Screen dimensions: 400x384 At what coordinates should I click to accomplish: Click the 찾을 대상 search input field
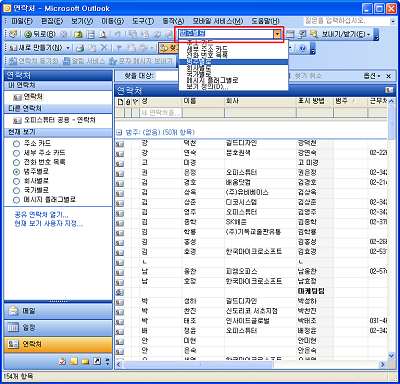(168, 76)
